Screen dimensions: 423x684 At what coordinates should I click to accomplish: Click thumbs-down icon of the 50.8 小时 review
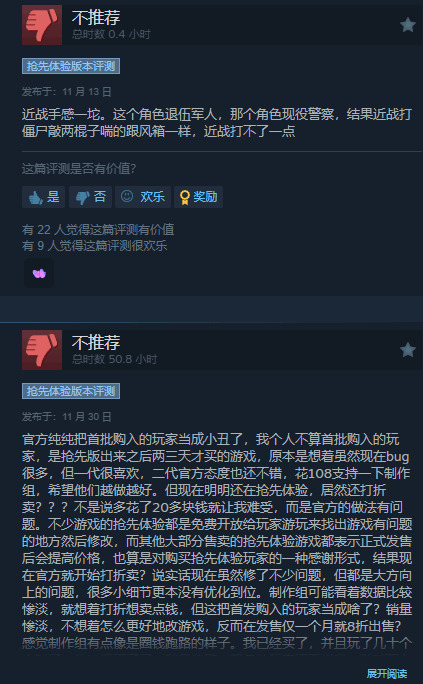coord(42,350)
